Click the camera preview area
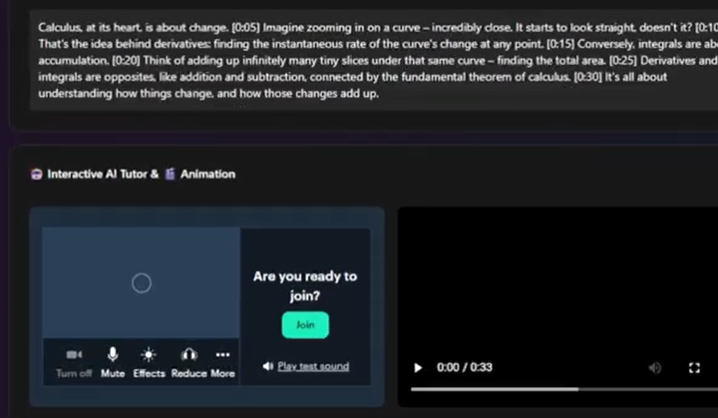 click(x=141, y=283)
